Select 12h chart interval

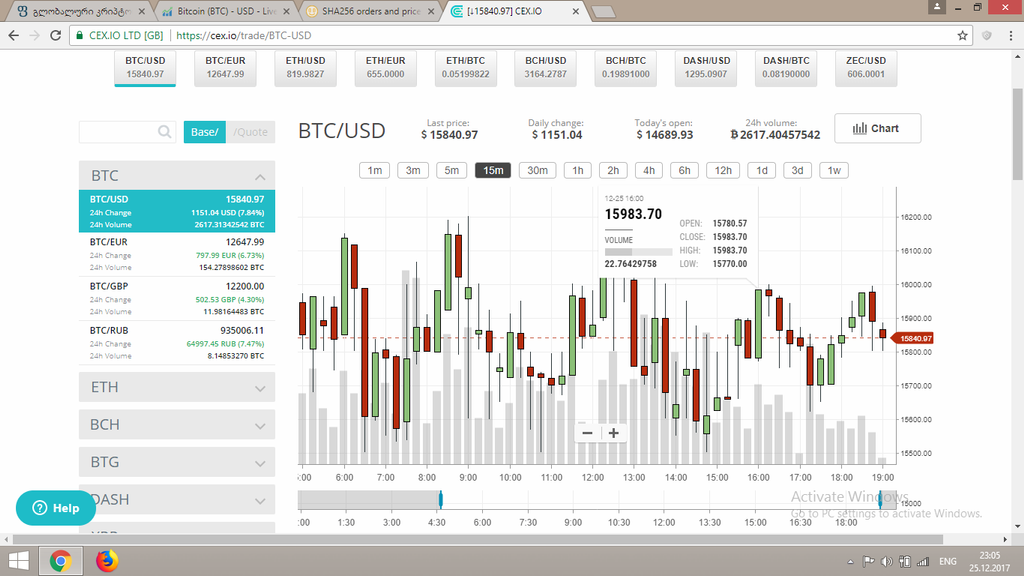(x=724, y=170)
